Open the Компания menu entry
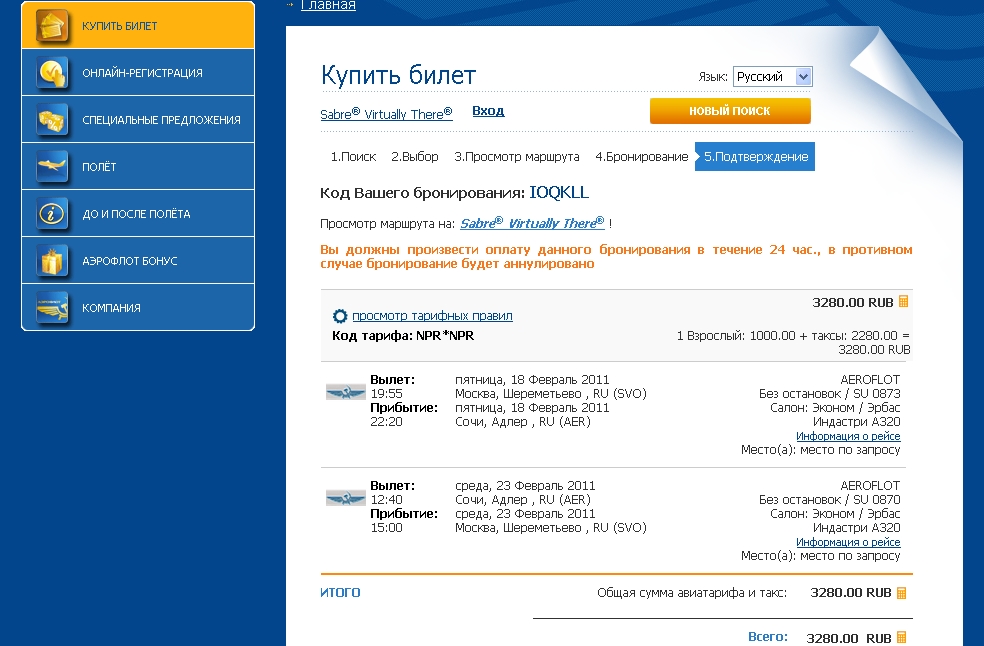Image resolution: width=984 pixels, height=646 pixels. click(138, 308)
